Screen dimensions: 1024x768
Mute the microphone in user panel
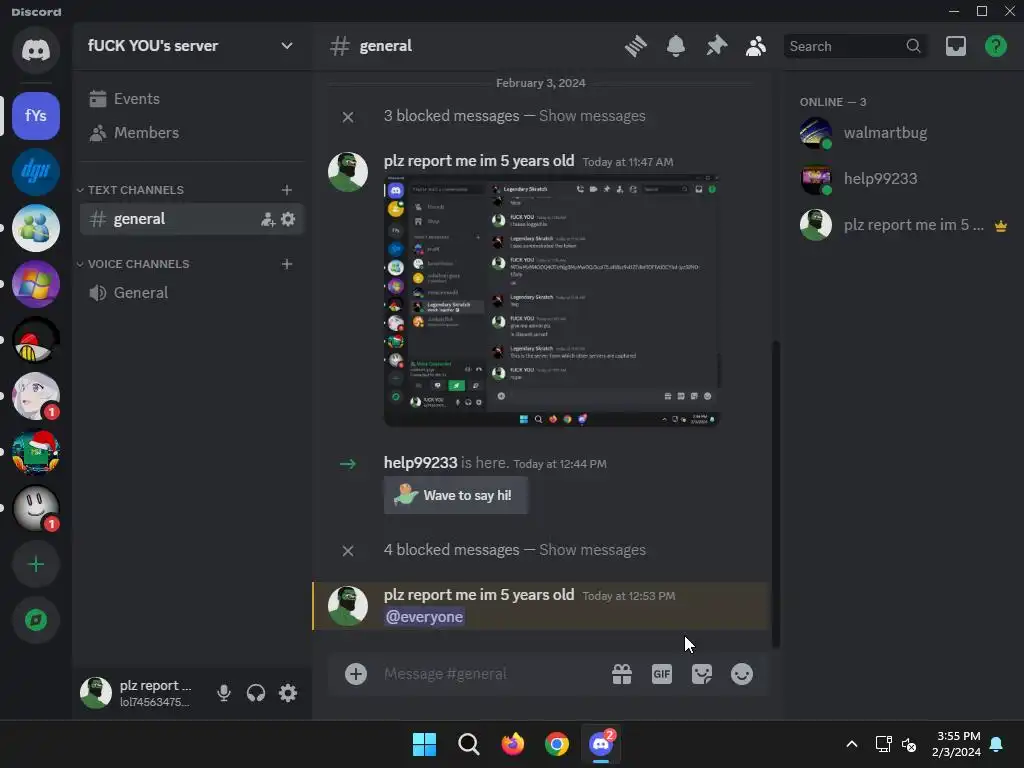[x=223, y=693]
